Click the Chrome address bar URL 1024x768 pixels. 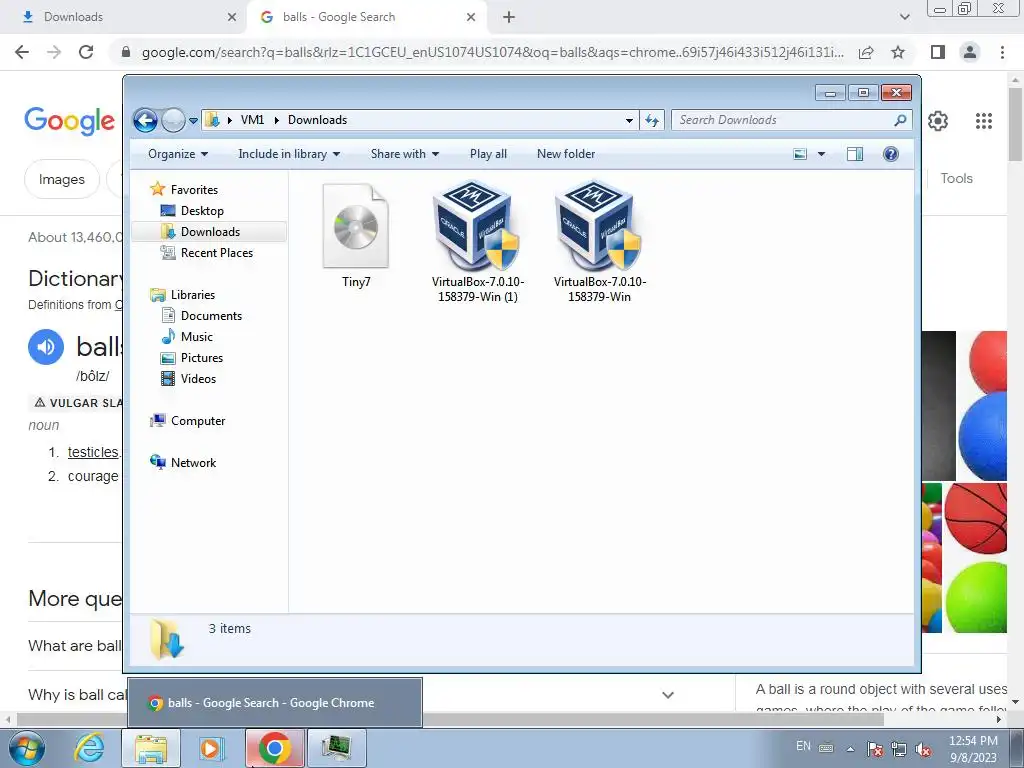pos(492,52)
